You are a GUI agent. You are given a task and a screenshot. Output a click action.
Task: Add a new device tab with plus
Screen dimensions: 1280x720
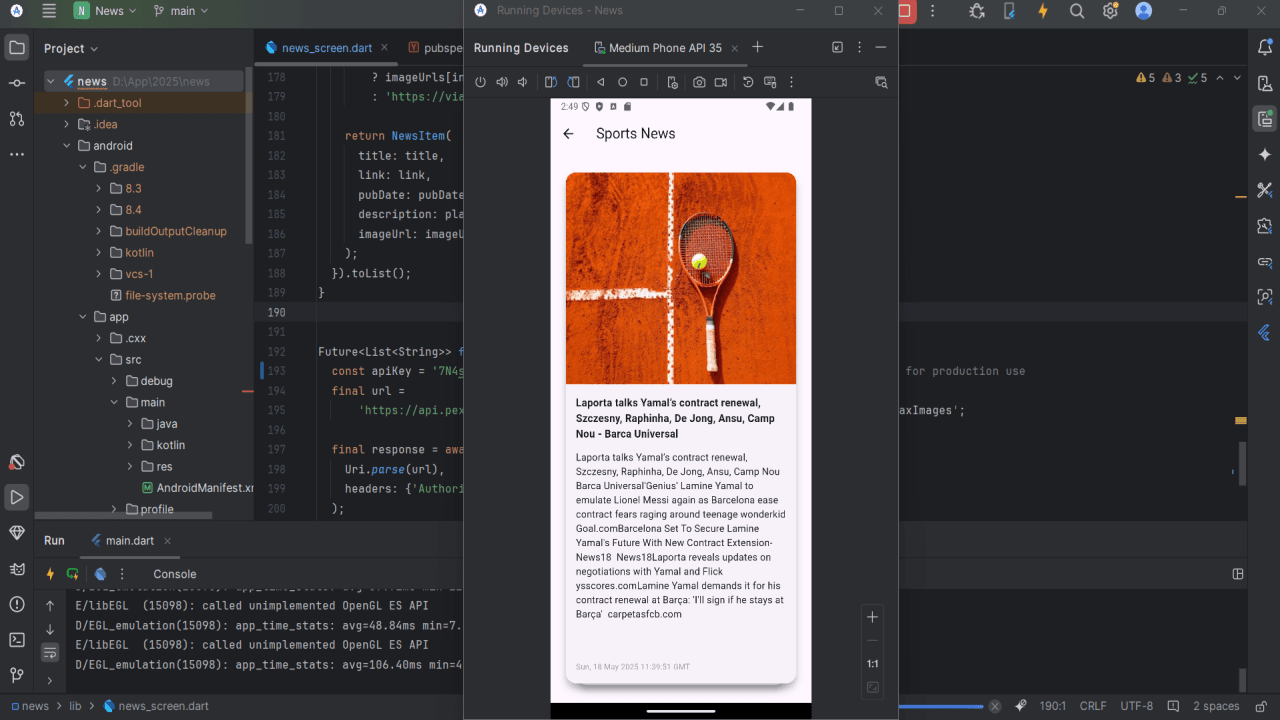pos(757,47)
